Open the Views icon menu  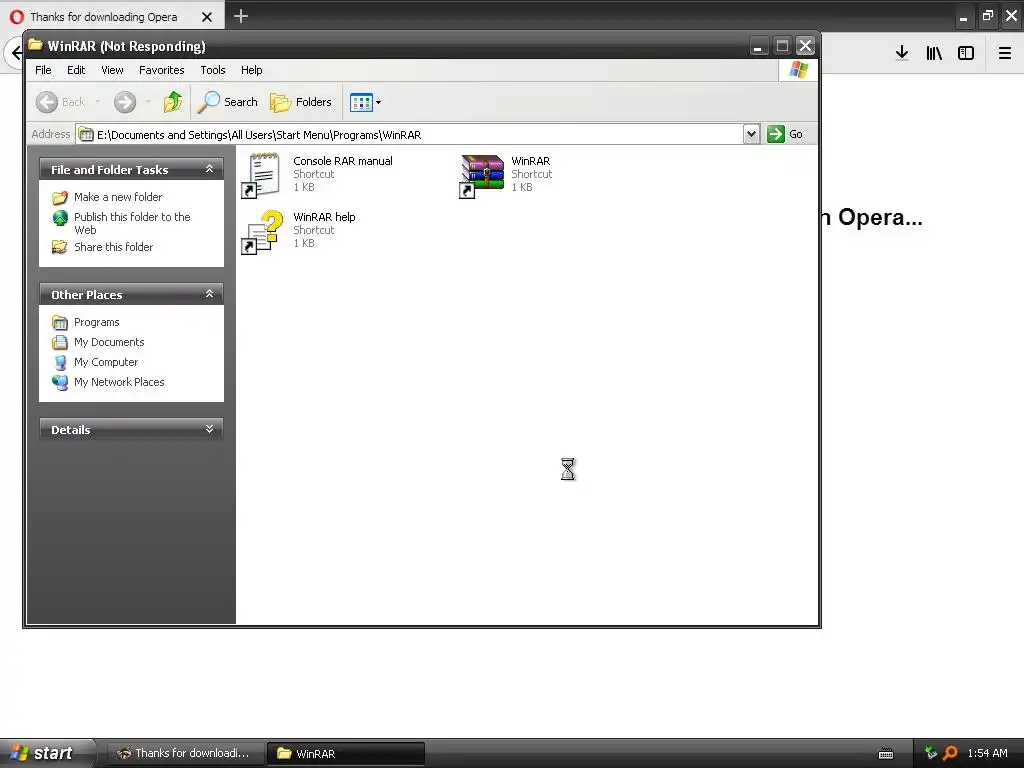click(365, 102)
